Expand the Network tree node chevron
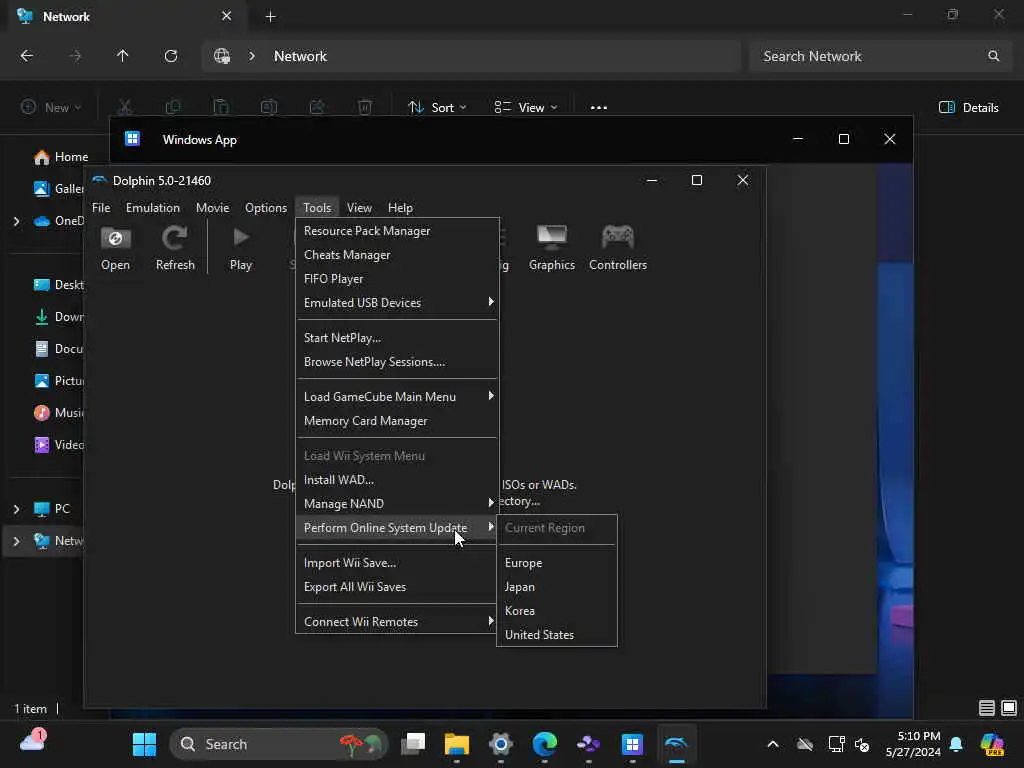Screen dimensions: 1024x768 (16, 541)
